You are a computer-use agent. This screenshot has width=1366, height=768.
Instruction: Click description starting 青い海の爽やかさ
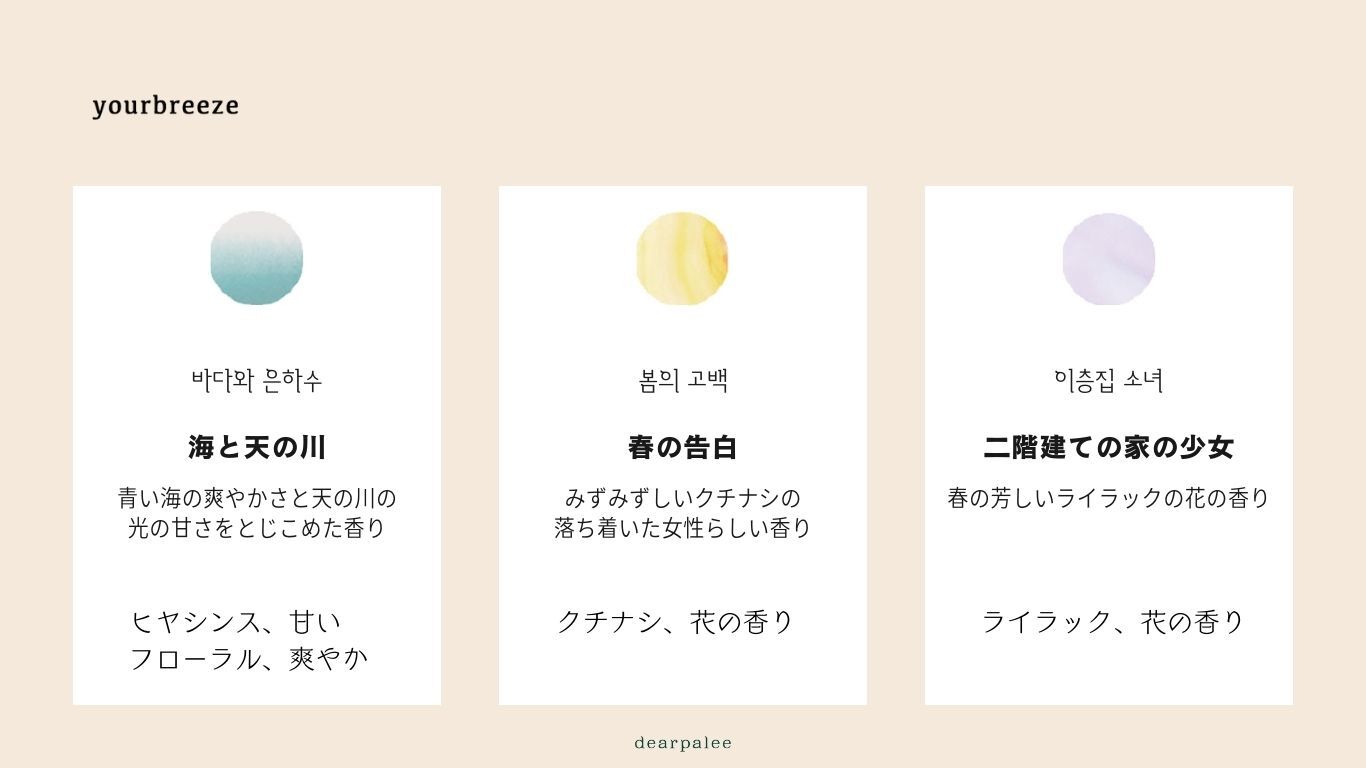click(257, 512)
